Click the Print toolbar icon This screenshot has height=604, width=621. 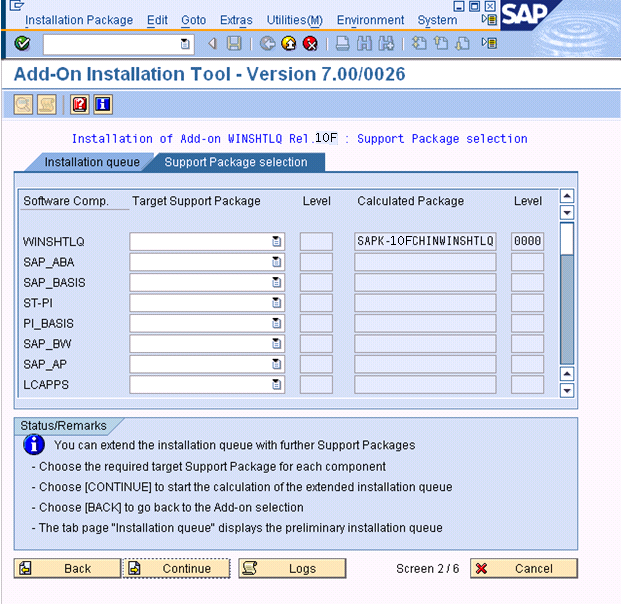[343, 43]
